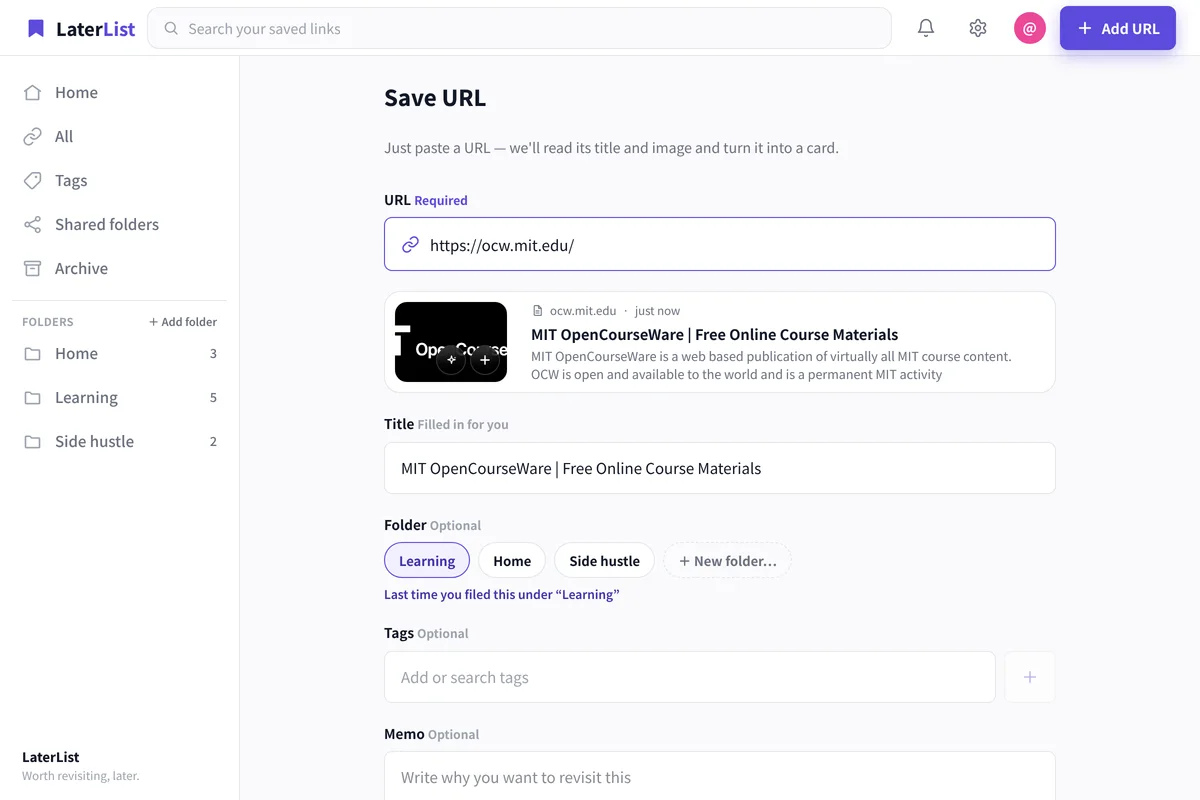Viewport: 1200px width, 800px height.
Task: Open the Learning folder in sidebar
Action: (120, 397)
